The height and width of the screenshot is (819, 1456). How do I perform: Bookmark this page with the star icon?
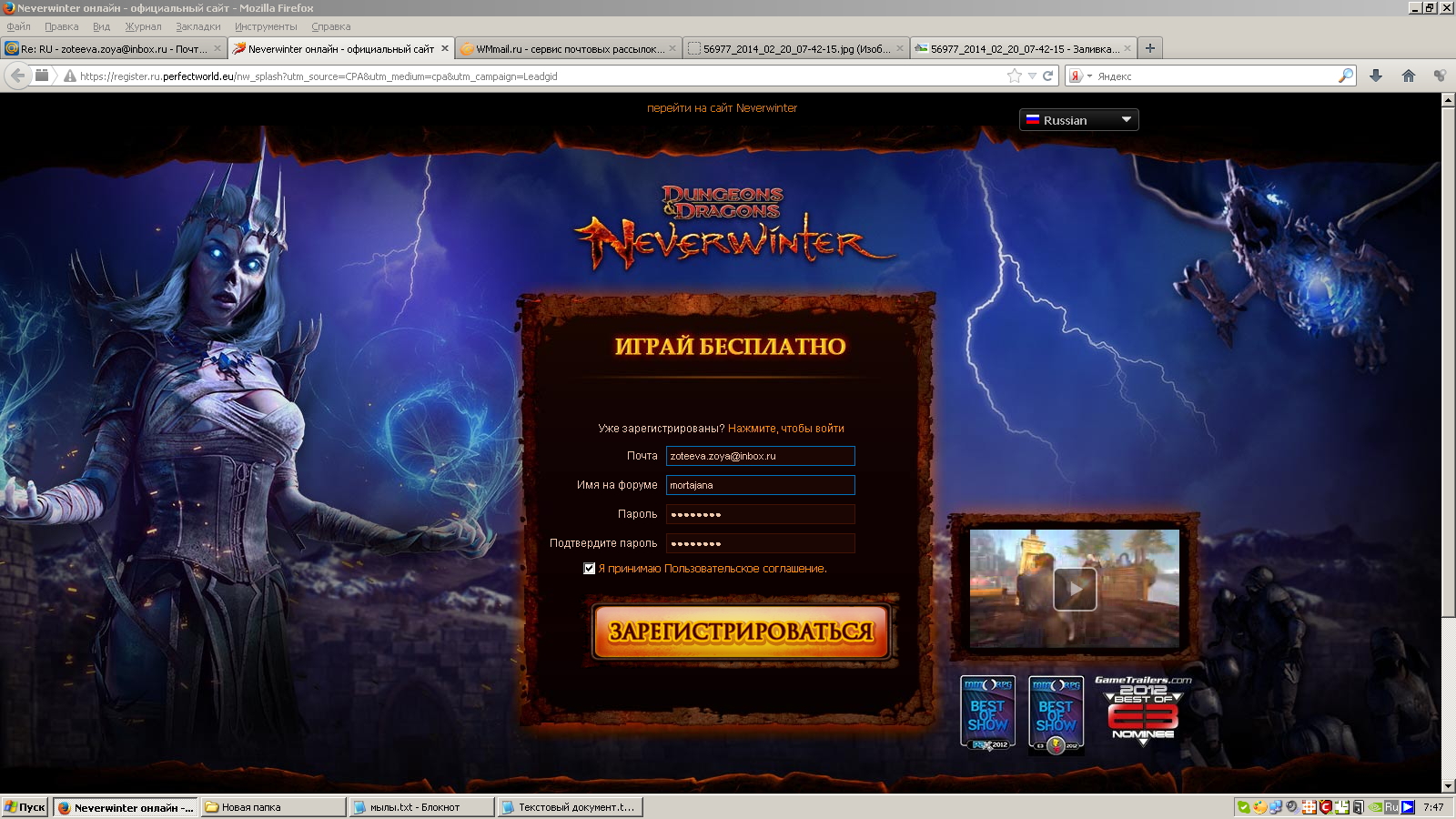coord(1015,76)
